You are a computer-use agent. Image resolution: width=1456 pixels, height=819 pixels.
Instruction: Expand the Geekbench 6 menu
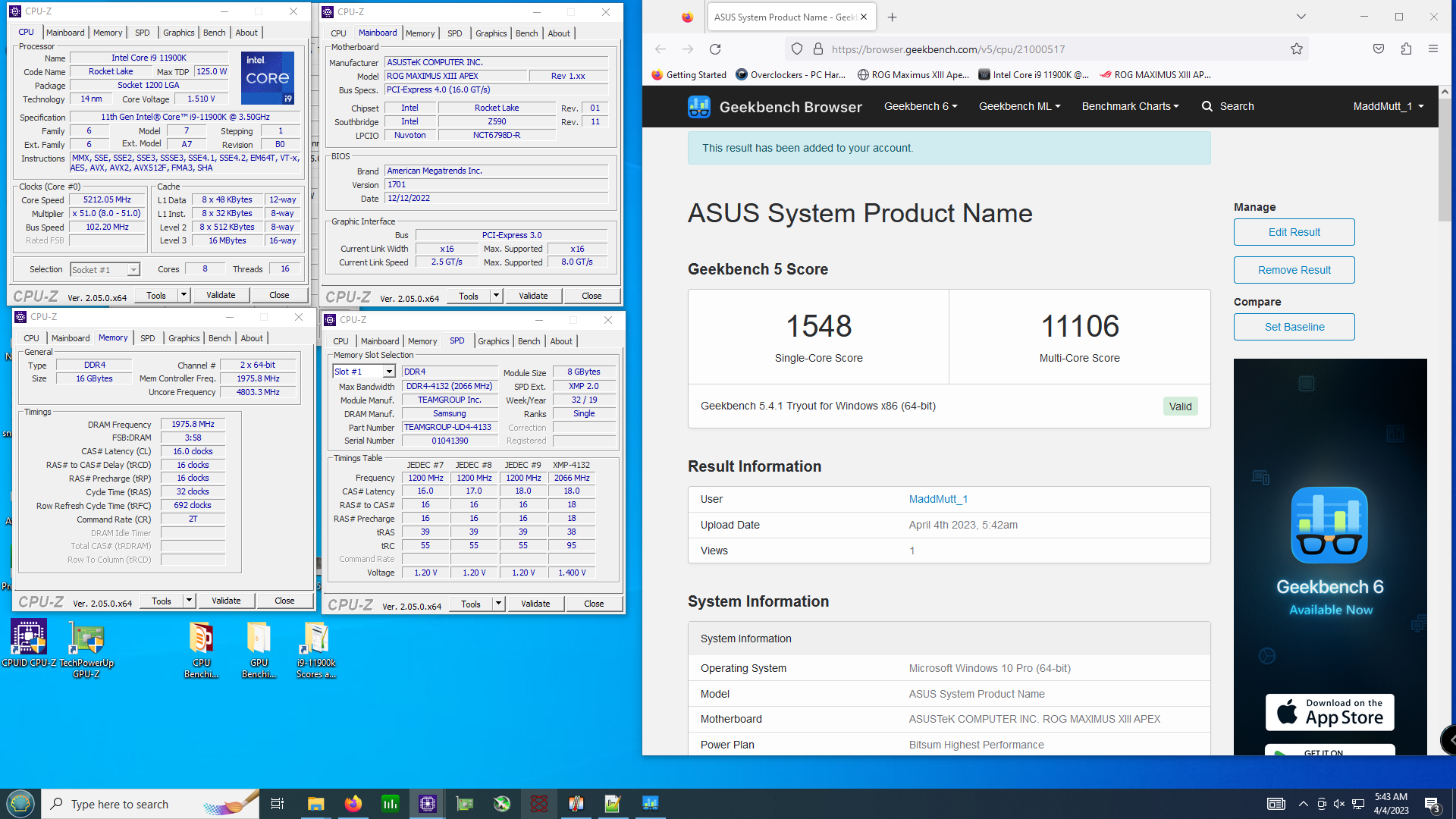tap(921, 106)
